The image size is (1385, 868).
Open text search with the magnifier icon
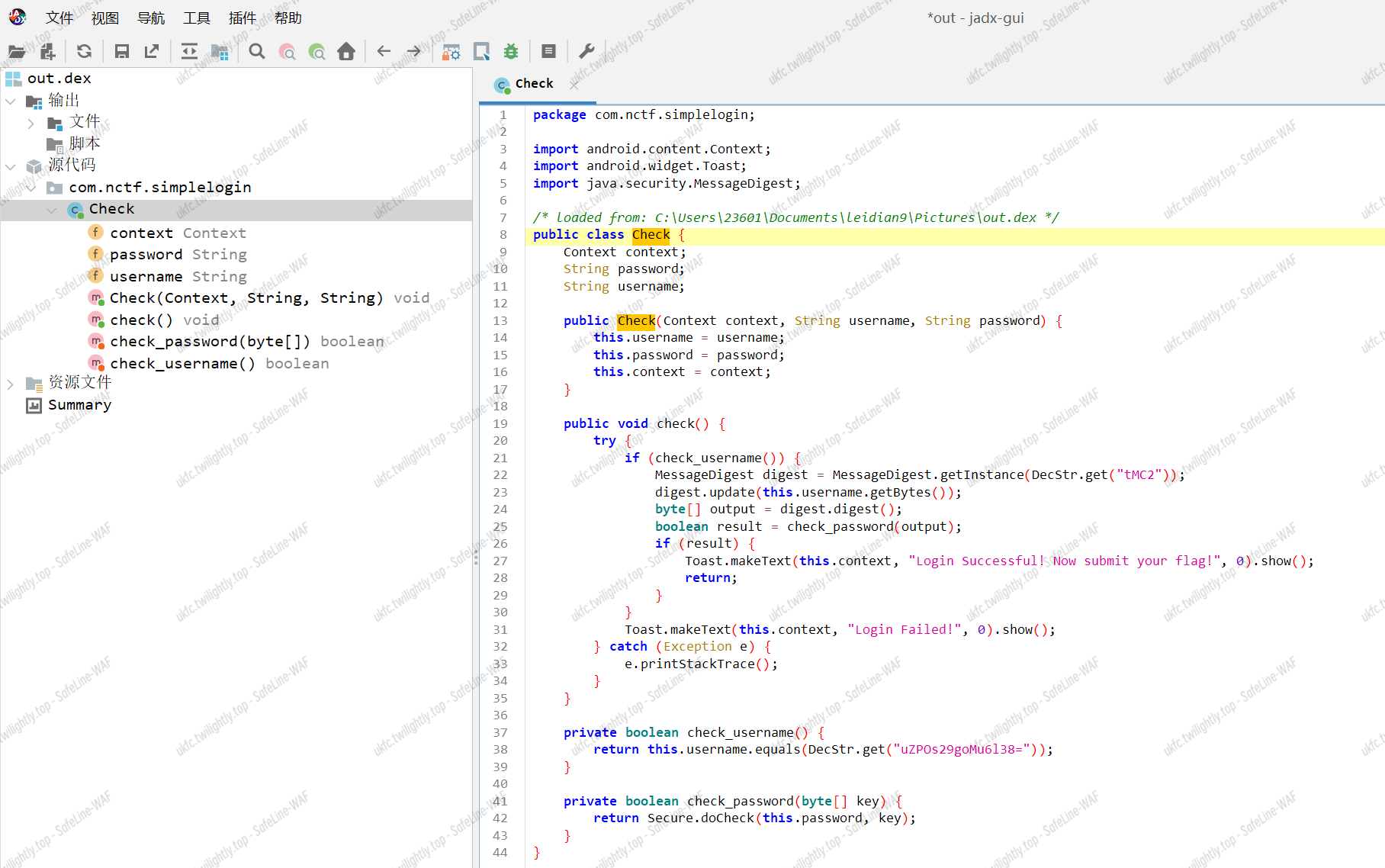click(257, 52)
